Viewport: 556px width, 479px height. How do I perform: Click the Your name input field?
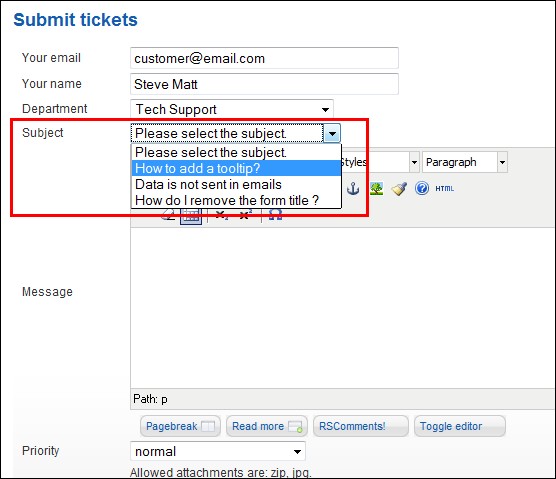(265, 84)
